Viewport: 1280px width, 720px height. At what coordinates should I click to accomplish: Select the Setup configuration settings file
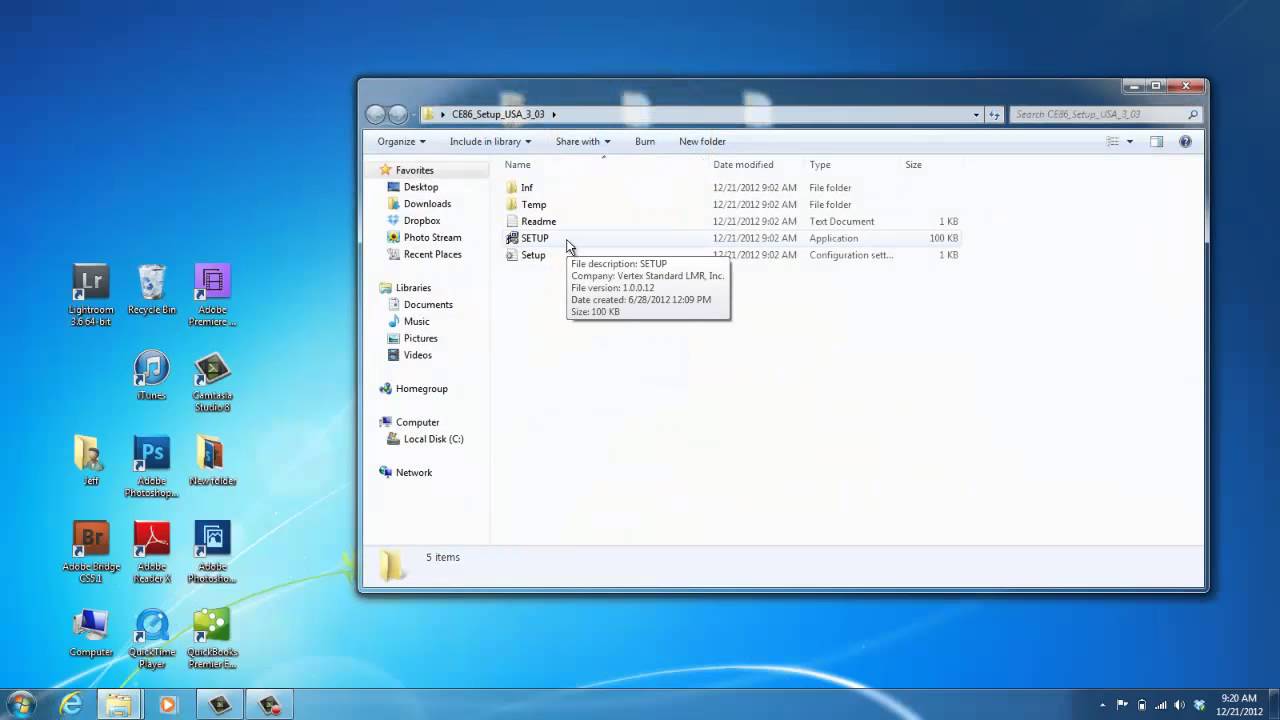(732, 256)
